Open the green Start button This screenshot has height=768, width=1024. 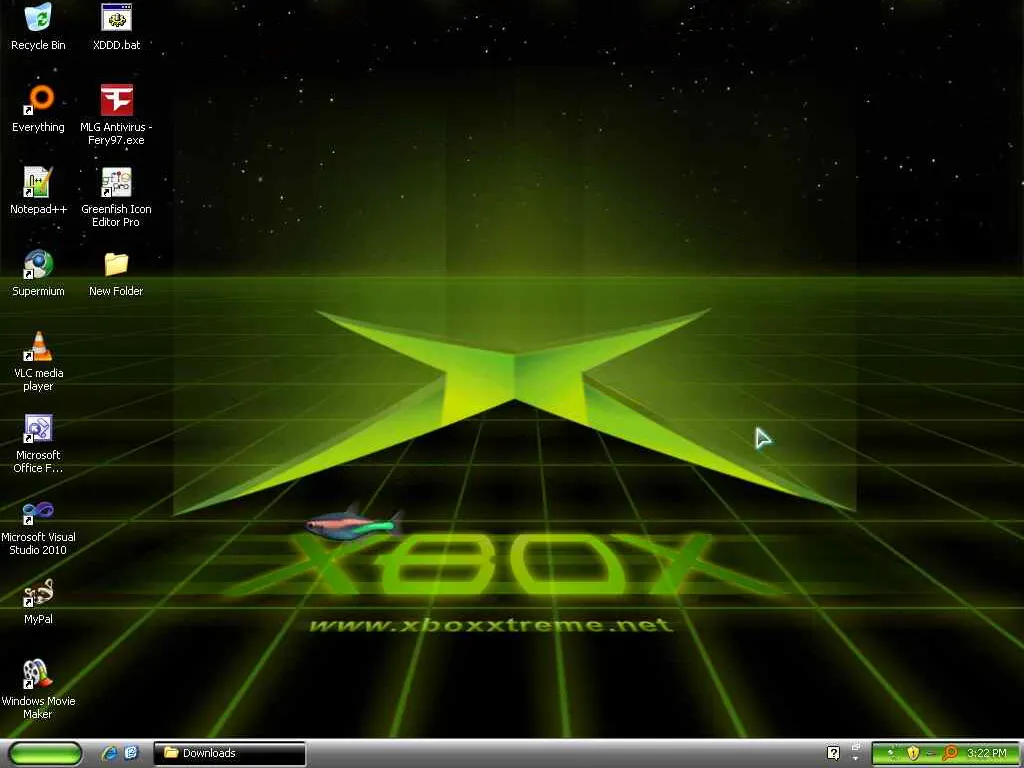click(45, 753)
